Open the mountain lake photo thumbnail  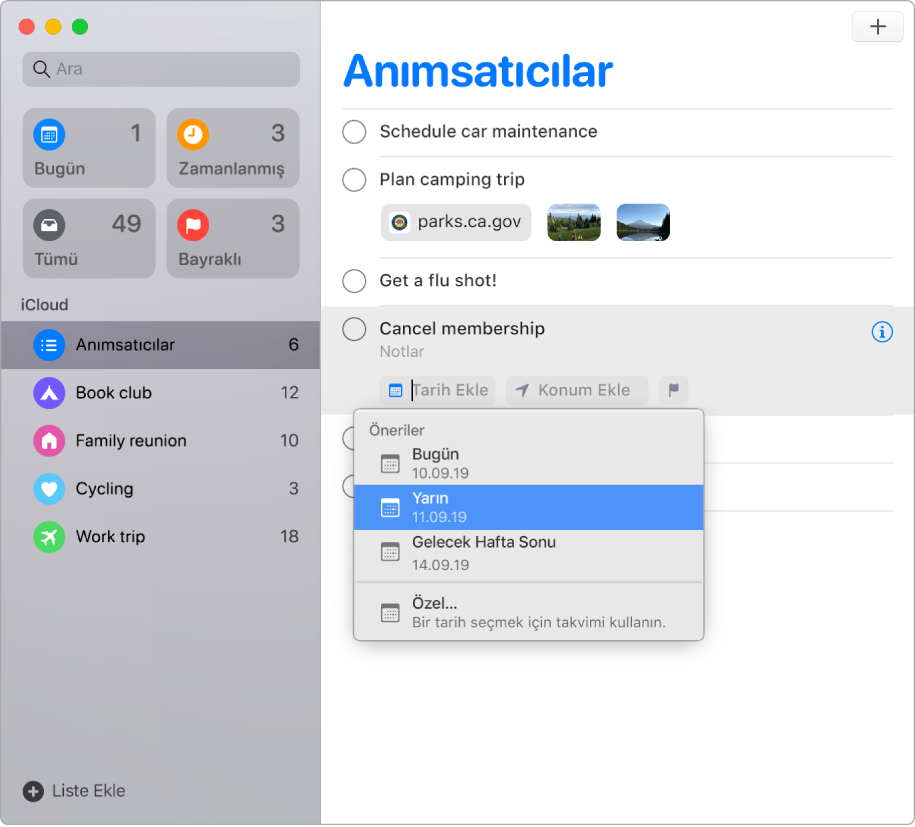pos(643,222)
